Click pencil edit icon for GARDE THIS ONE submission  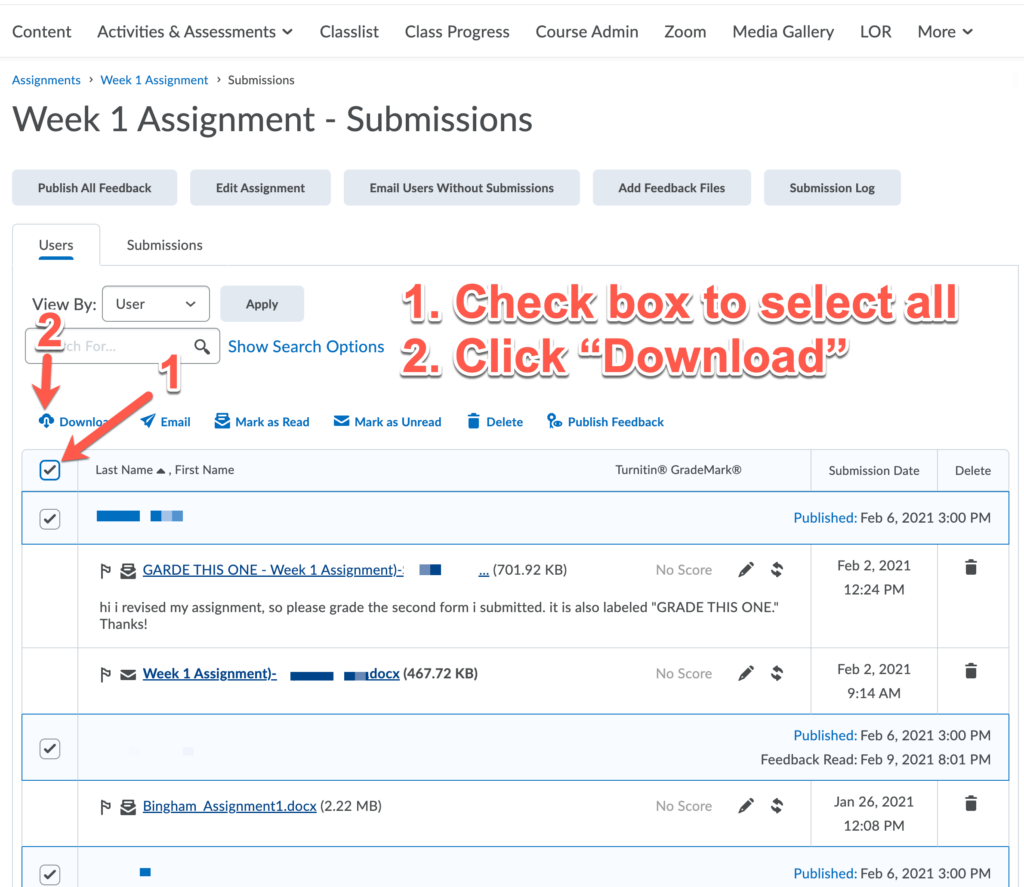746,570
